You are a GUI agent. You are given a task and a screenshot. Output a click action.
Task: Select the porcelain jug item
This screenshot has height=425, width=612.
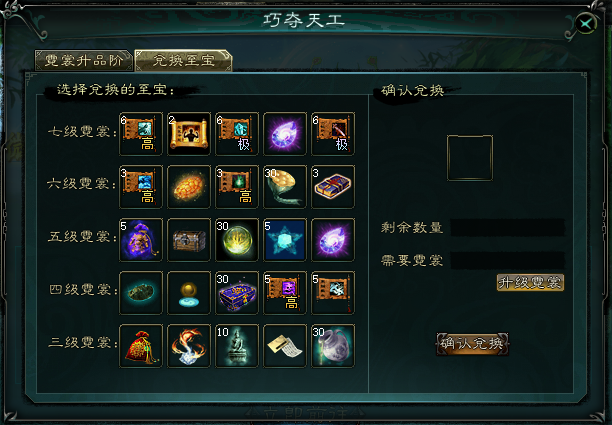333,346
